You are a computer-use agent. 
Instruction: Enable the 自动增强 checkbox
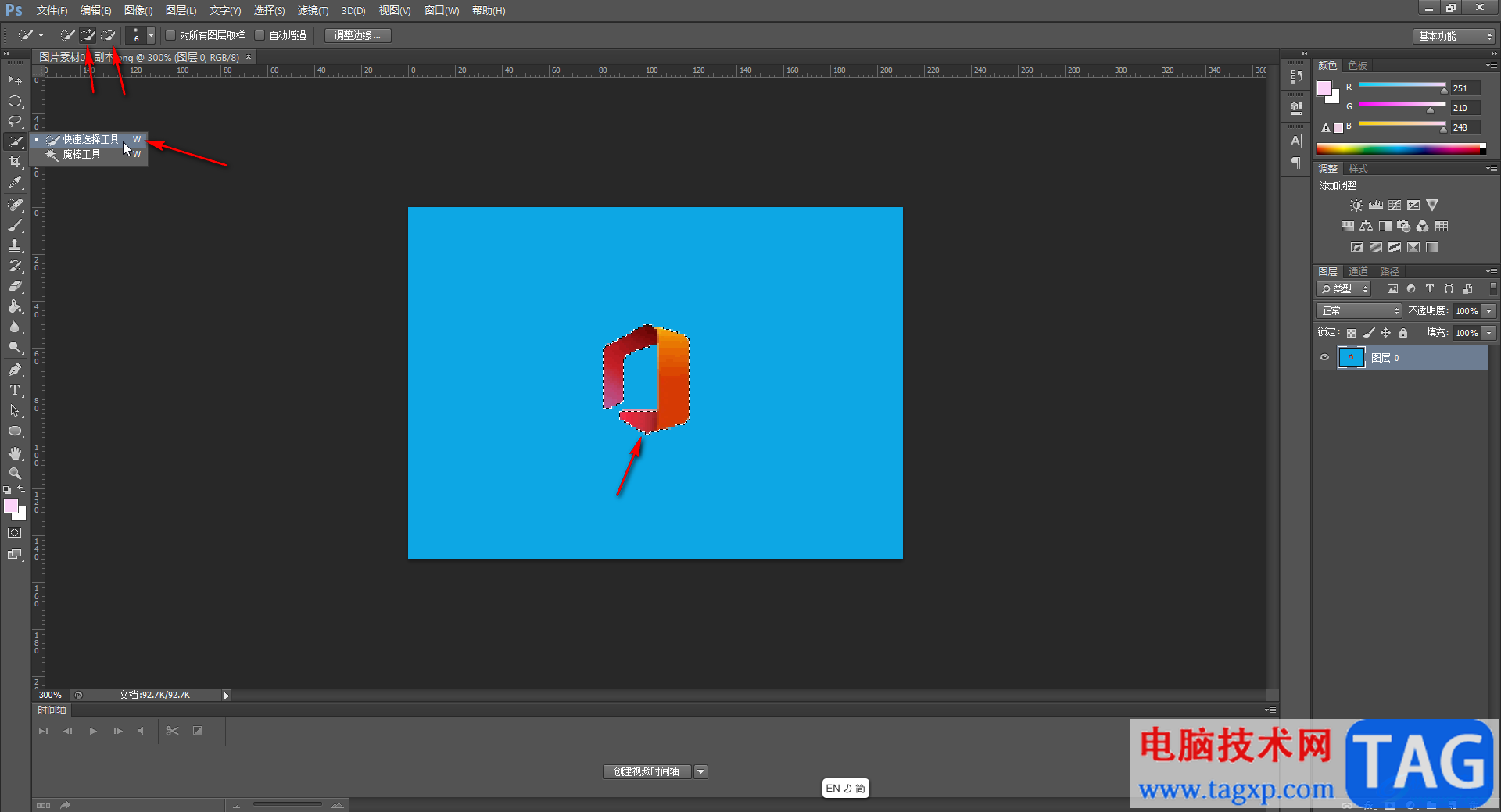point(260,35)
